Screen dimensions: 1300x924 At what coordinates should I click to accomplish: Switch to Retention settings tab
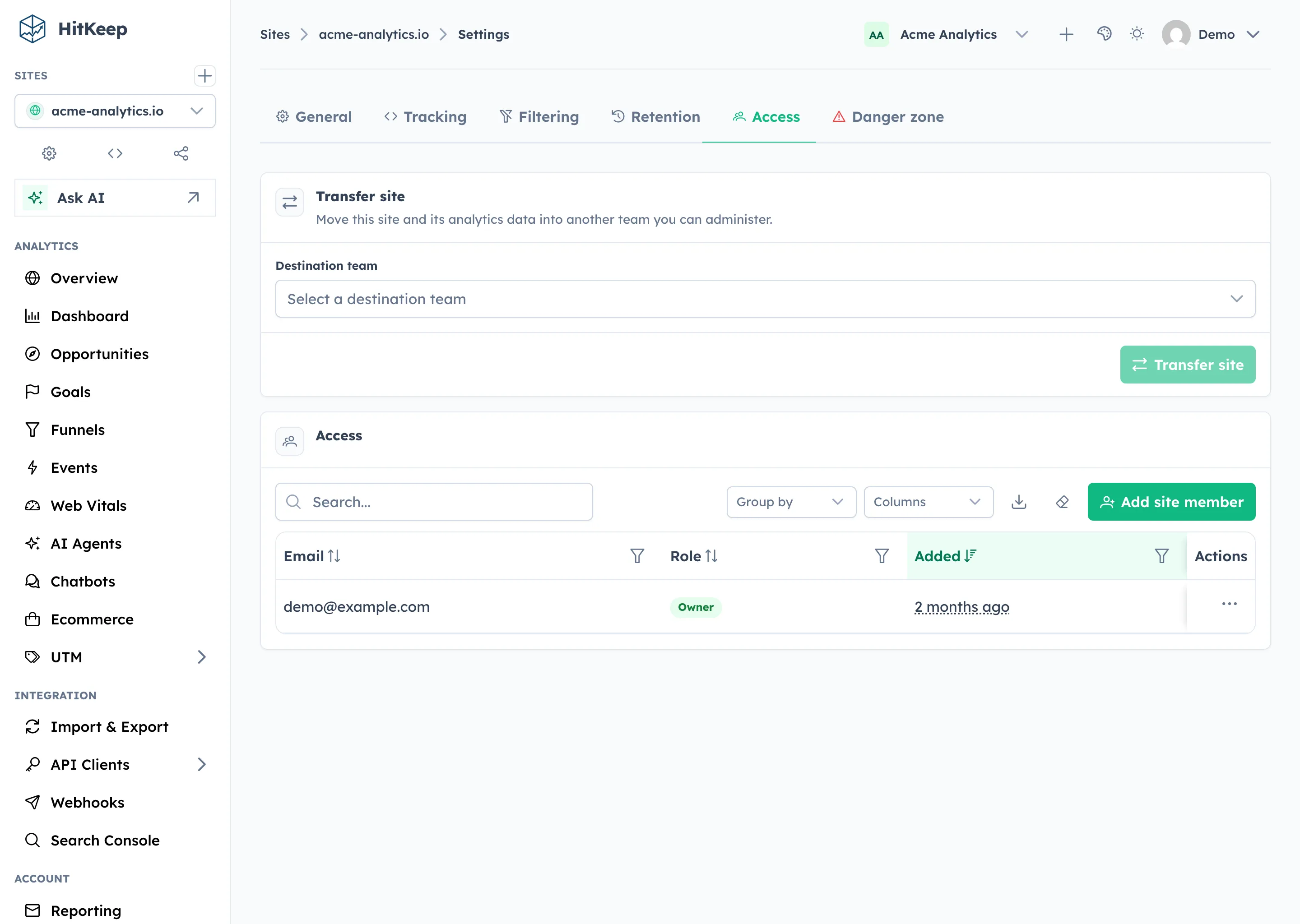(x=656, y=117)
